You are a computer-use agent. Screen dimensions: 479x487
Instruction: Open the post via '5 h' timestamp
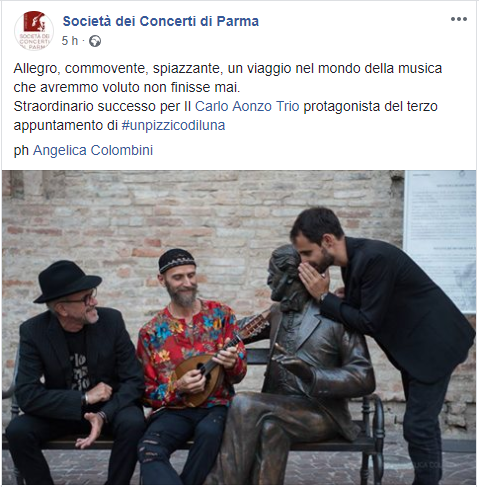click(x=70, y=41)
